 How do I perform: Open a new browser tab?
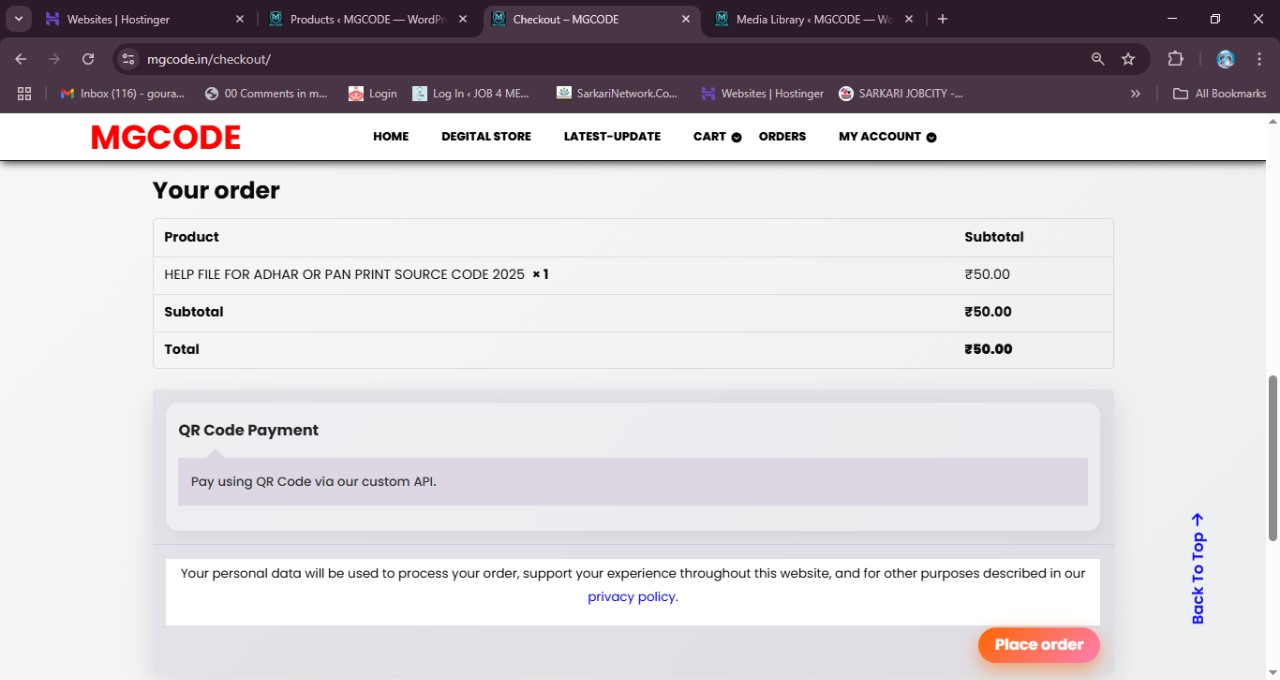[x=942, y=19]
